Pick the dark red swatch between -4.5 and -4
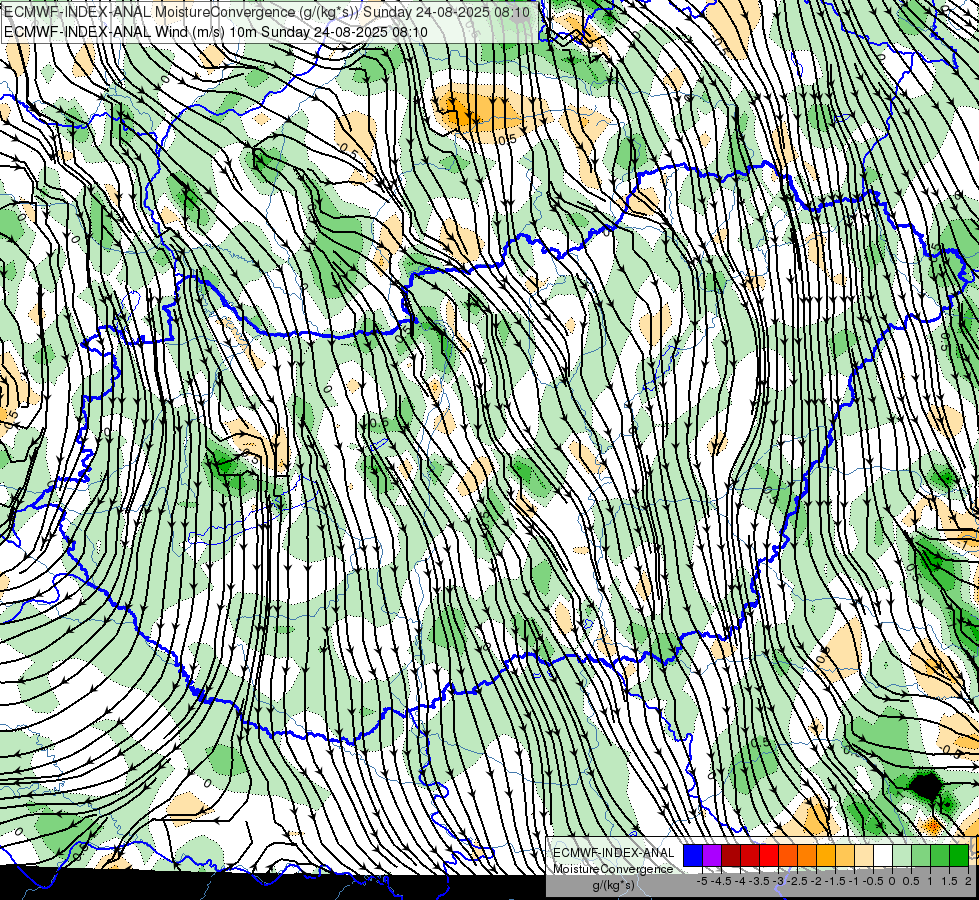Image resolution: width=979 pixels, height=900 pixels. coord(731,855)
